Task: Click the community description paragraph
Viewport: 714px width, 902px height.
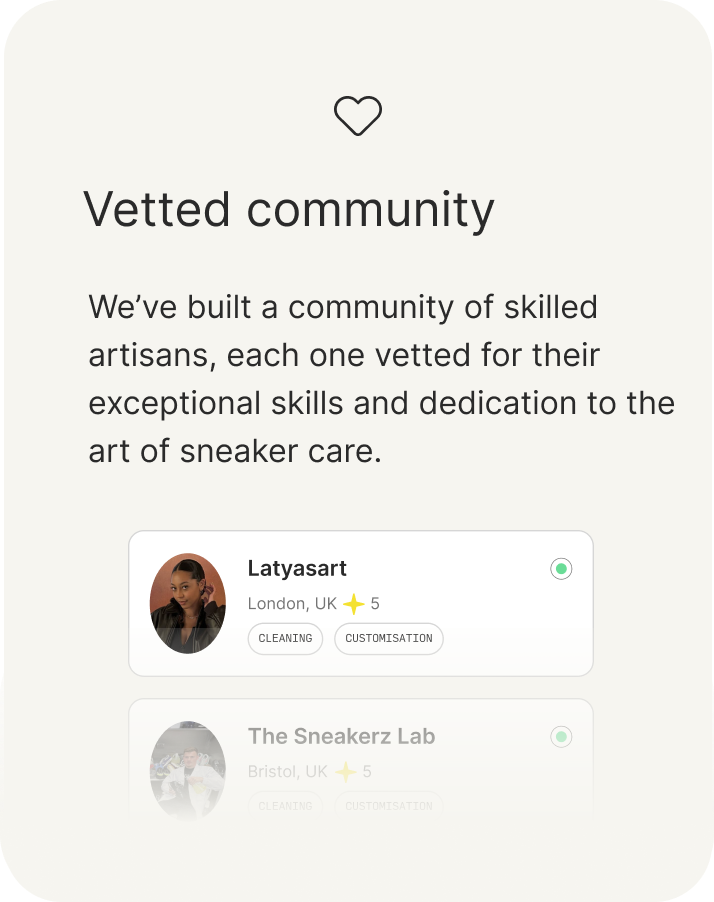Action: tap(381, 379)
